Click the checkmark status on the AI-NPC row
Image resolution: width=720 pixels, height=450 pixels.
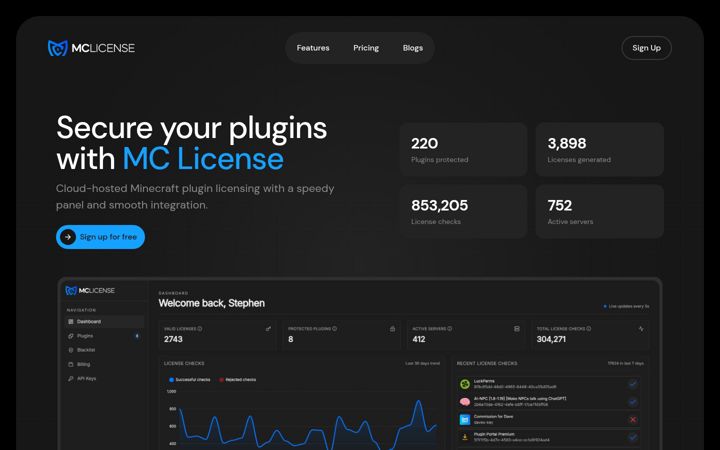tap(633, 402)
